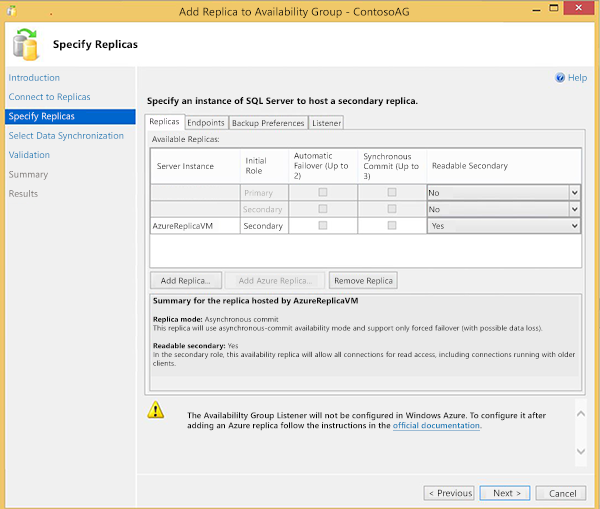Select the AzureReplicaVM server instance cell
The height and width of the screenshot is (509, 600).
[x=194, y=226]
